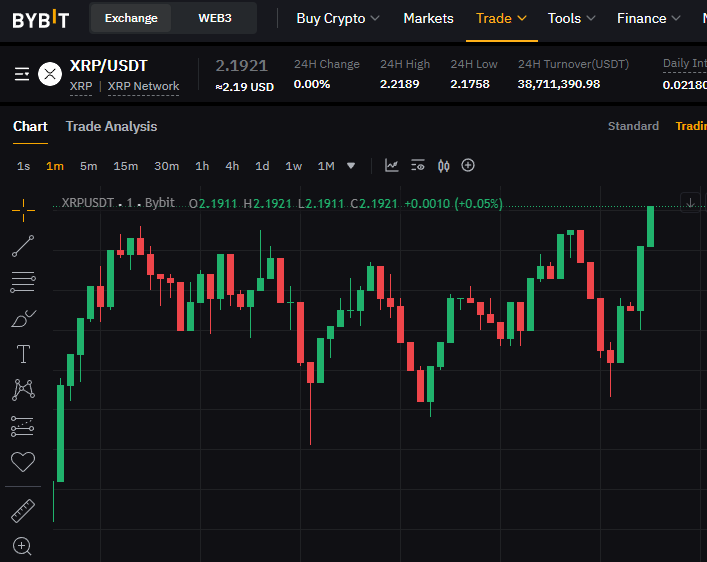
Task: Select the 15m timeframe
Action: (125, 166)
